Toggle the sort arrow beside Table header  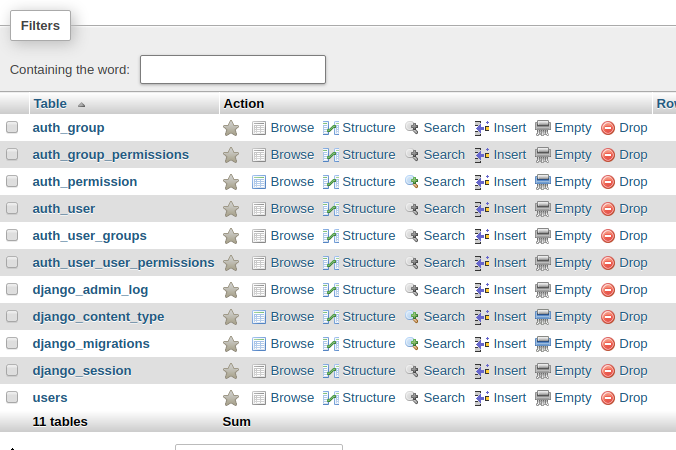pos(81,105)
